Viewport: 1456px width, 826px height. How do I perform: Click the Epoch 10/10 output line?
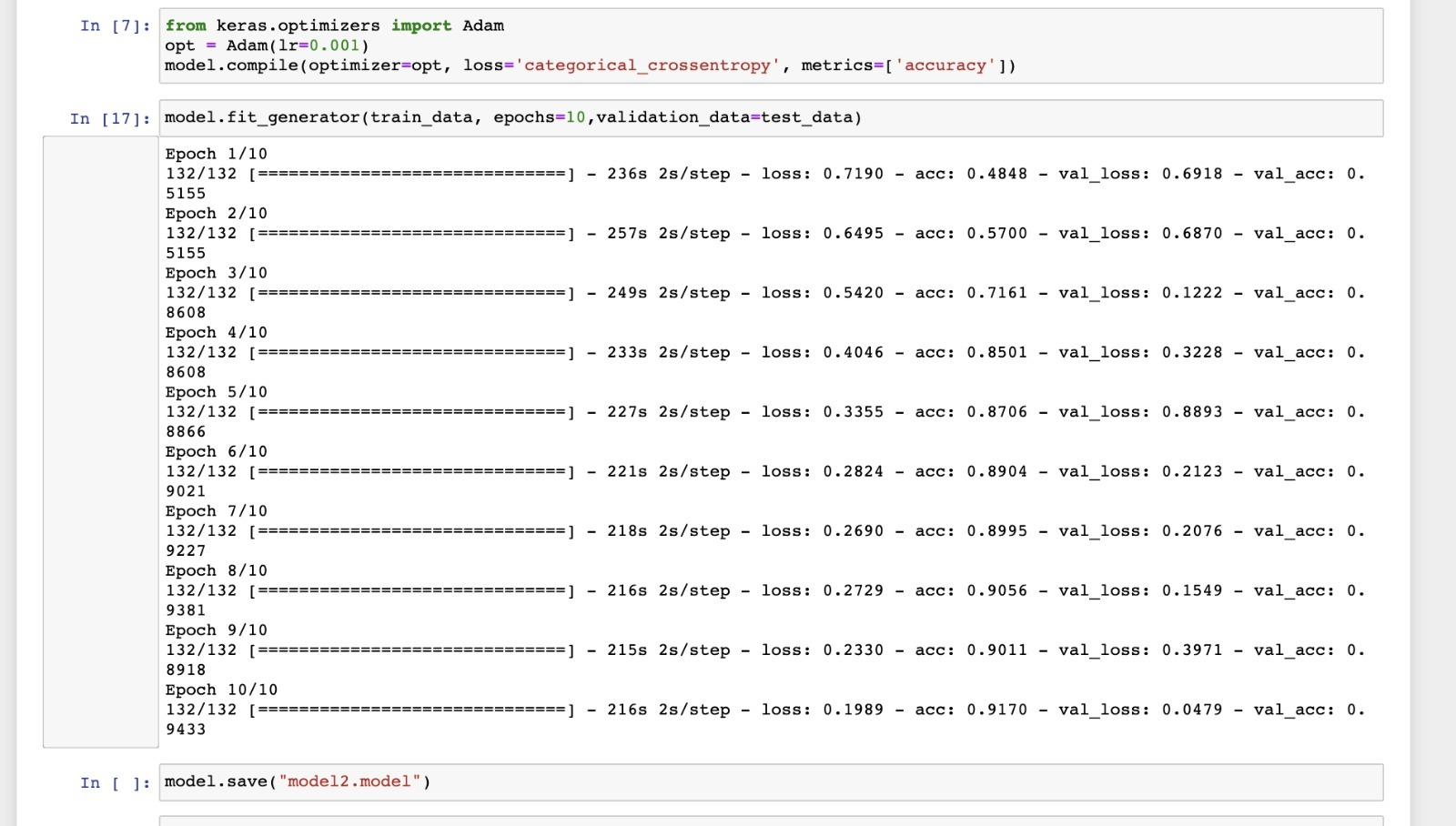pyautogui.click(x=222, y=690)
